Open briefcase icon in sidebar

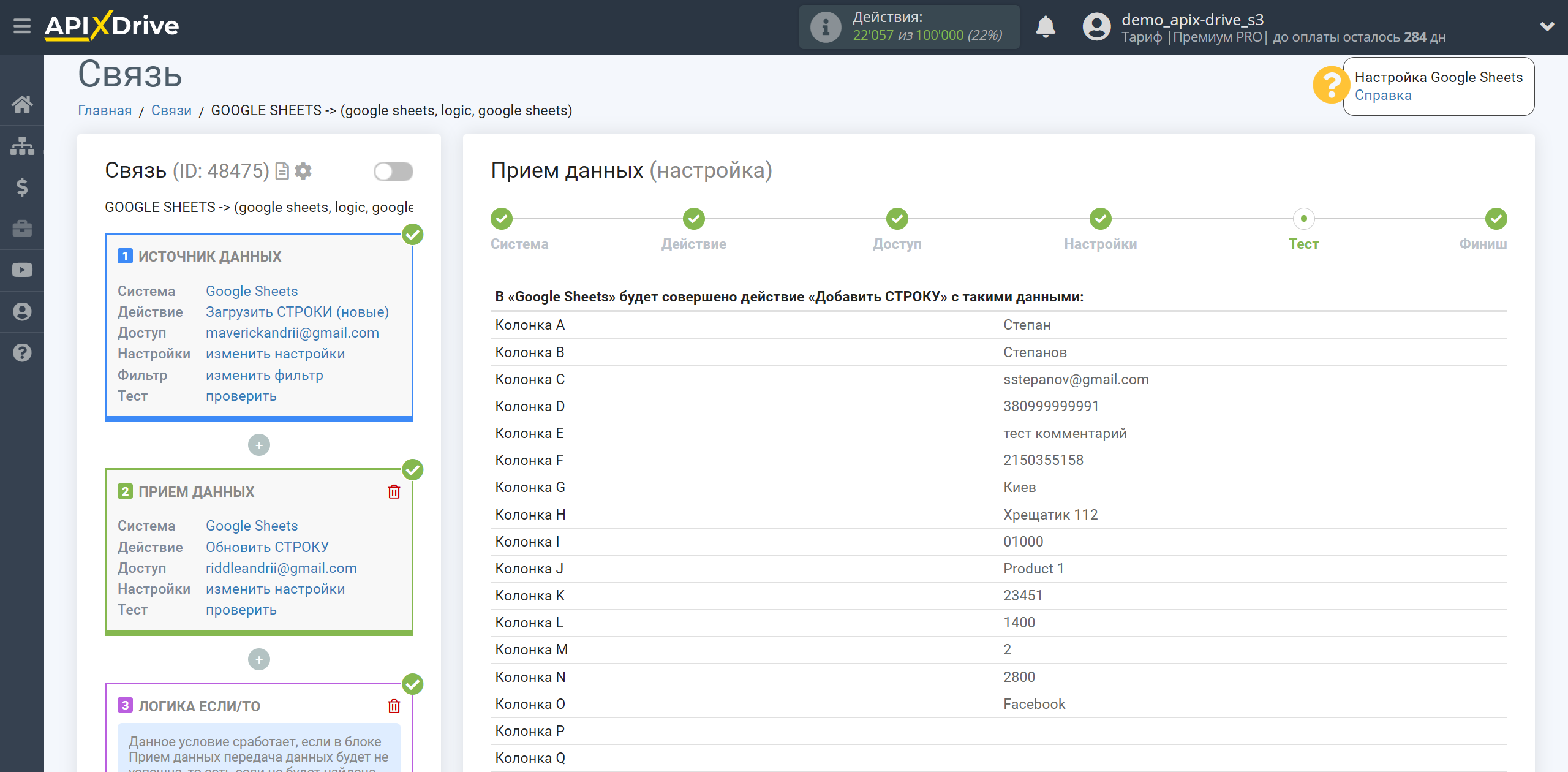pyautogui.click(x=22, y=229)
